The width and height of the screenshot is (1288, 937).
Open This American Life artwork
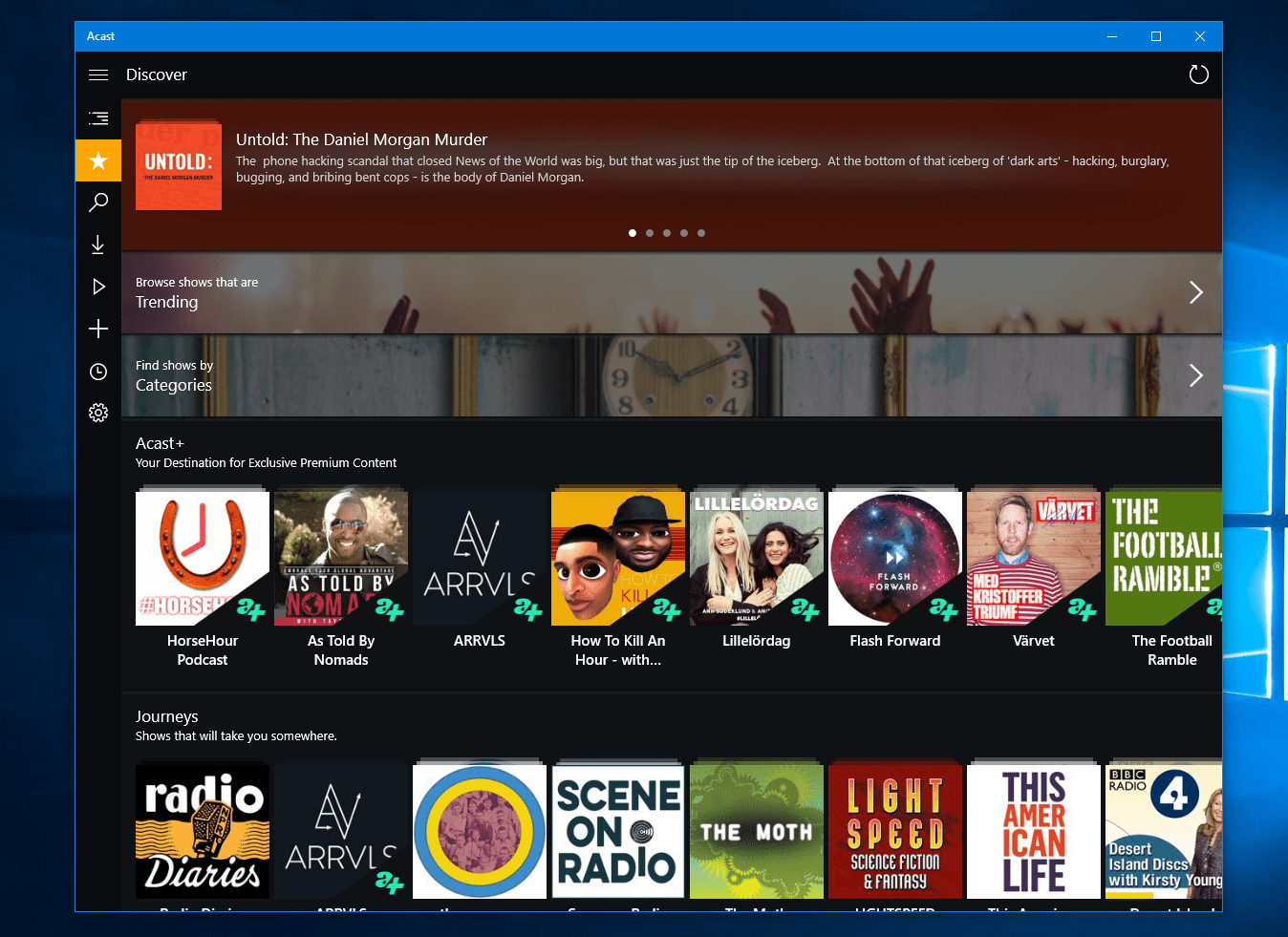point(1034,832)
